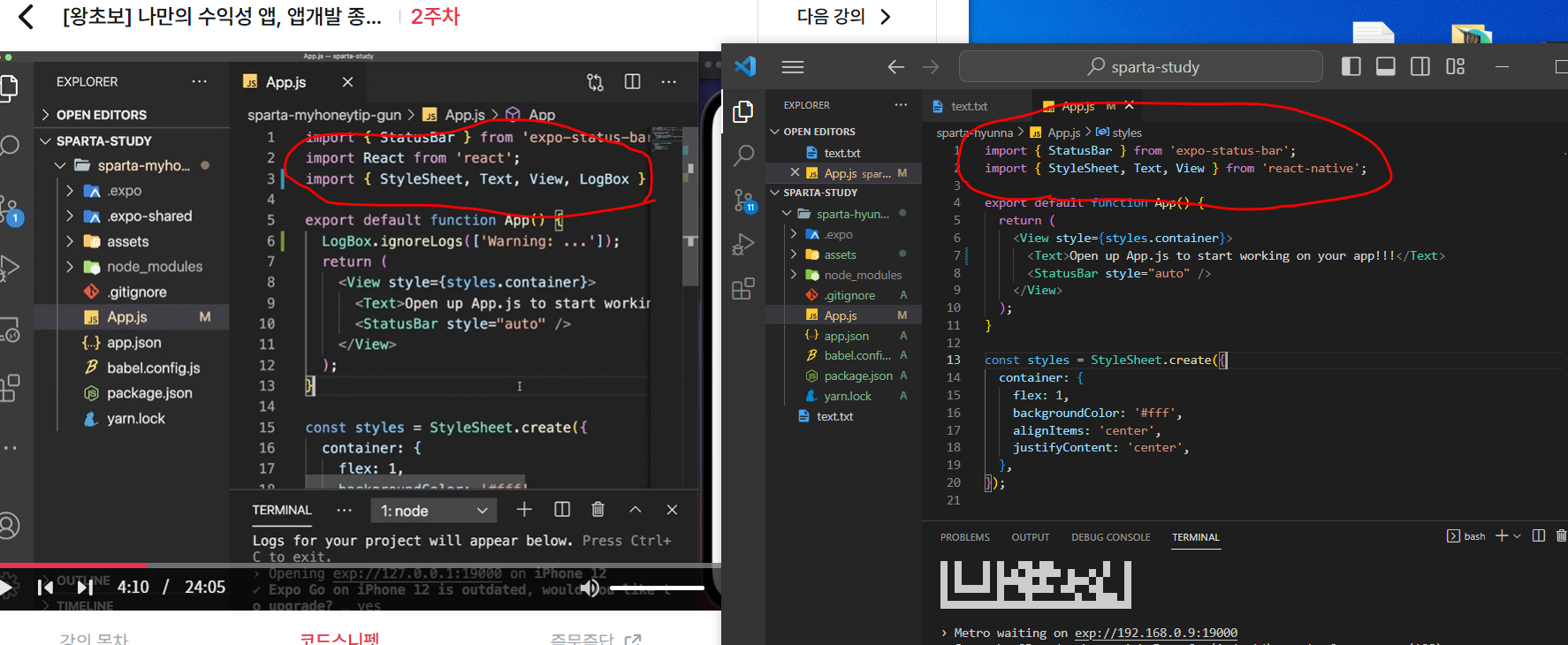Open Explorer more actions in right VS Code
1568x645 pixels.
pos(901,105)
